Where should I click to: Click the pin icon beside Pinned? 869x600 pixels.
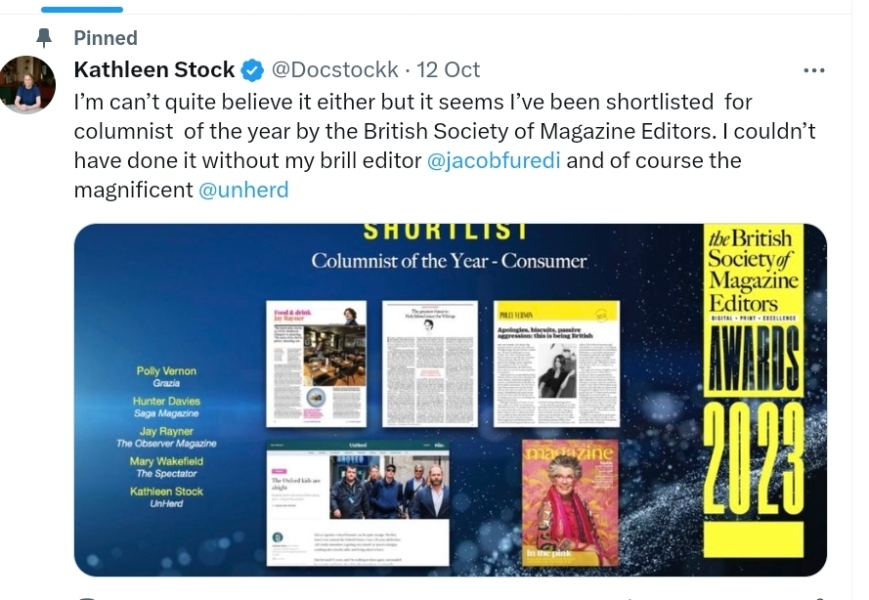click(43, 38)
